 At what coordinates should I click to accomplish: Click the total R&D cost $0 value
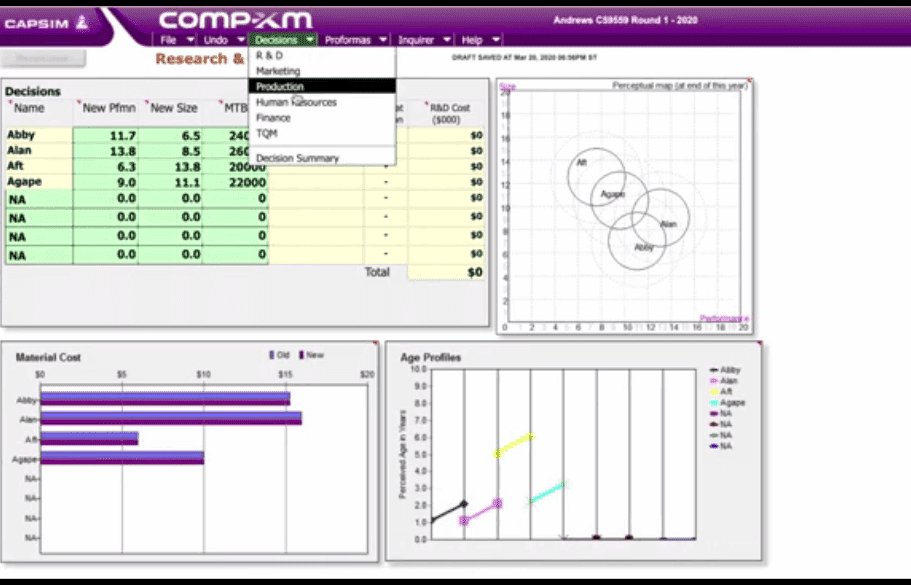tap(446, 272)
